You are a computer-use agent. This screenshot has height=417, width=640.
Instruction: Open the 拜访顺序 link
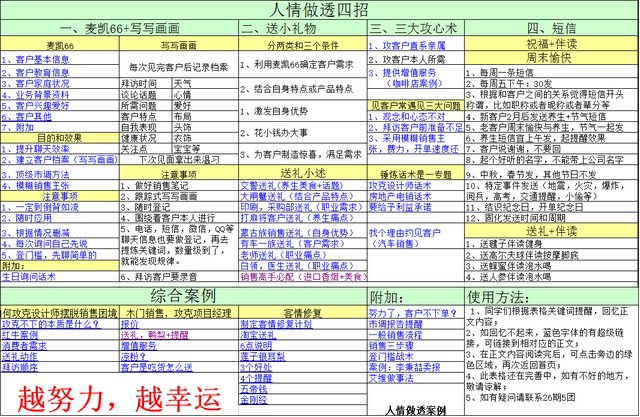point(20,367)
